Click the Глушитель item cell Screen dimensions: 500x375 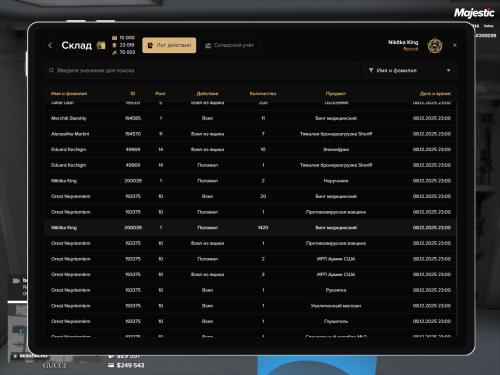coord(336,322)
